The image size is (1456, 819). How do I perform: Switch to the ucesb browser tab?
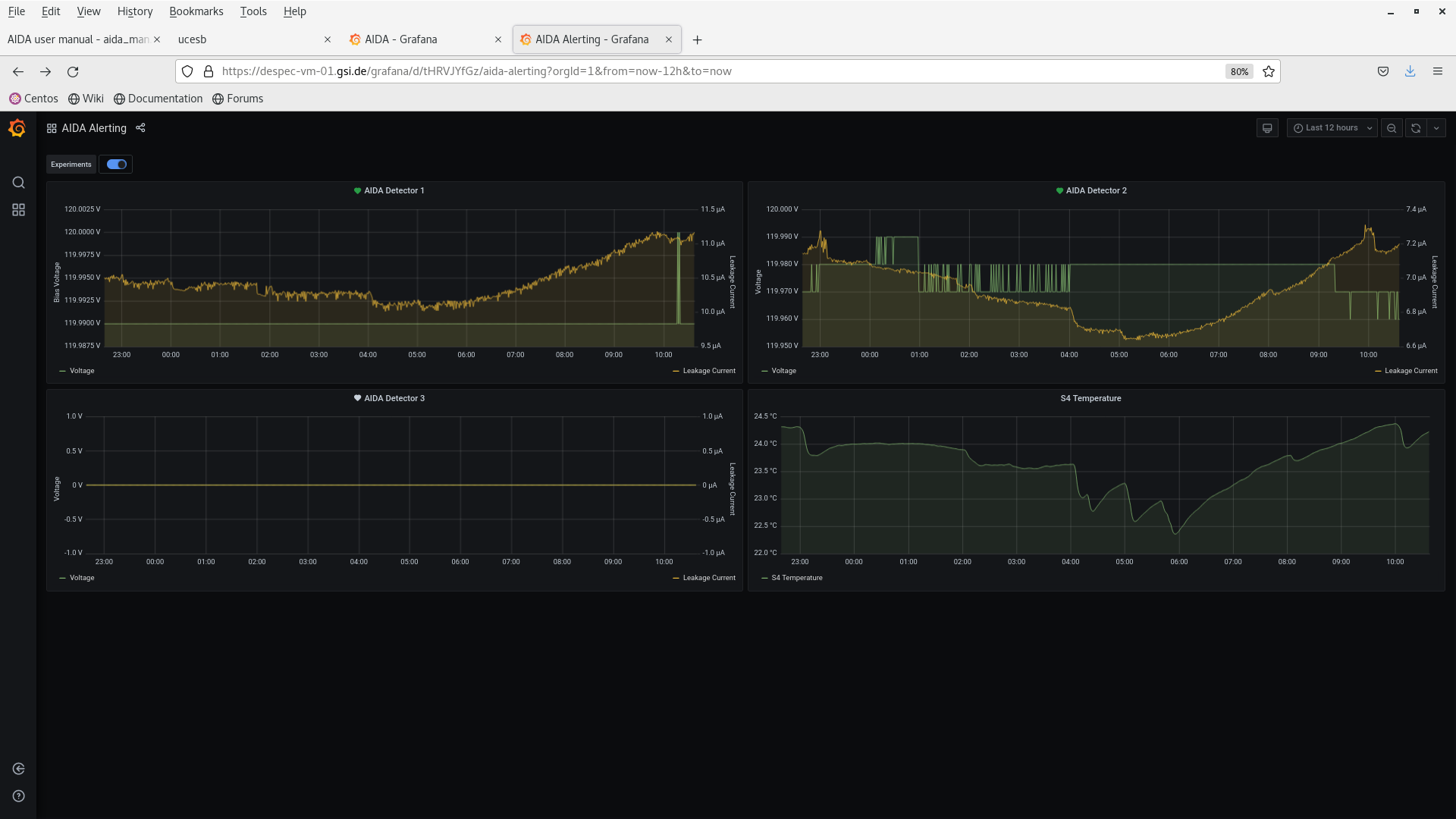pos(192,39)
